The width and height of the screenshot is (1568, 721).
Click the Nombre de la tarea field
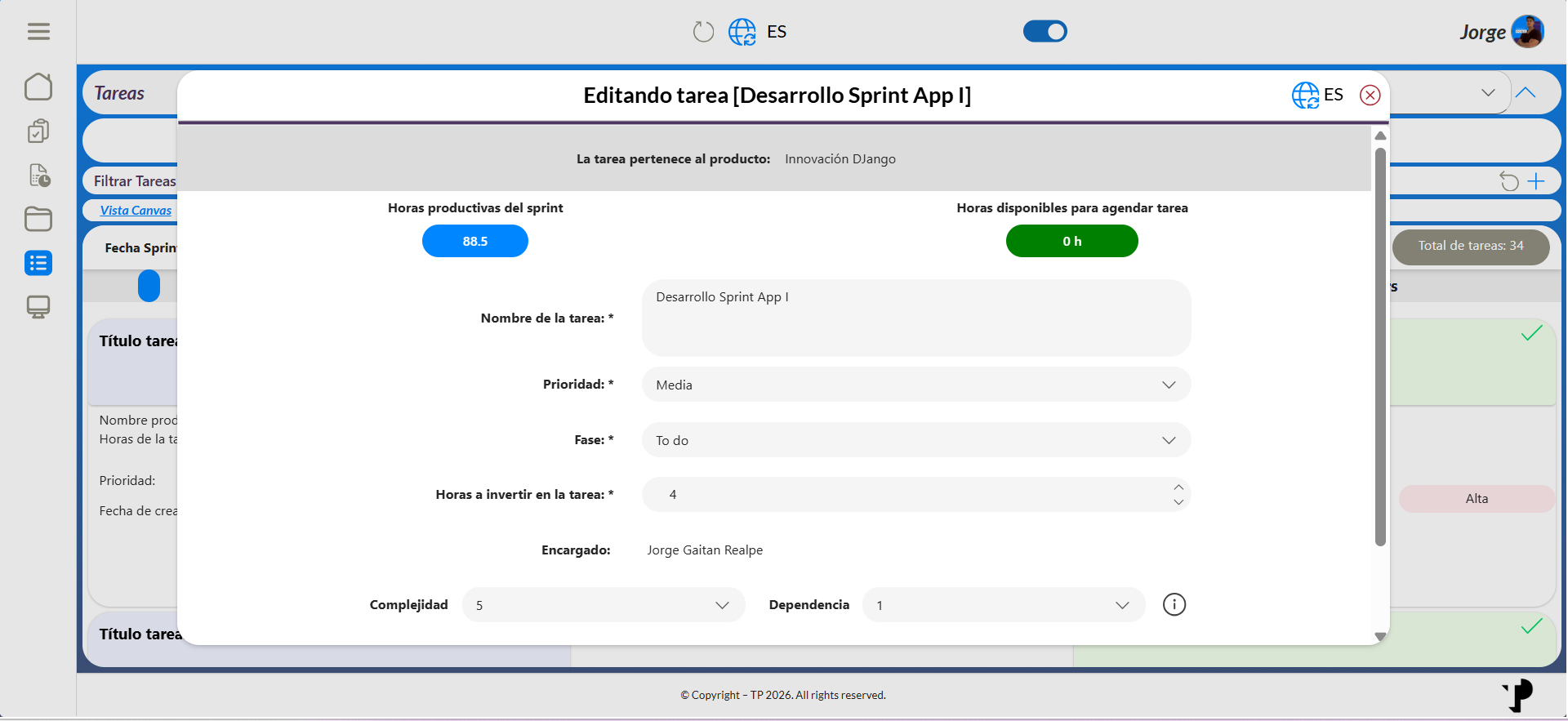click(916, 318)
